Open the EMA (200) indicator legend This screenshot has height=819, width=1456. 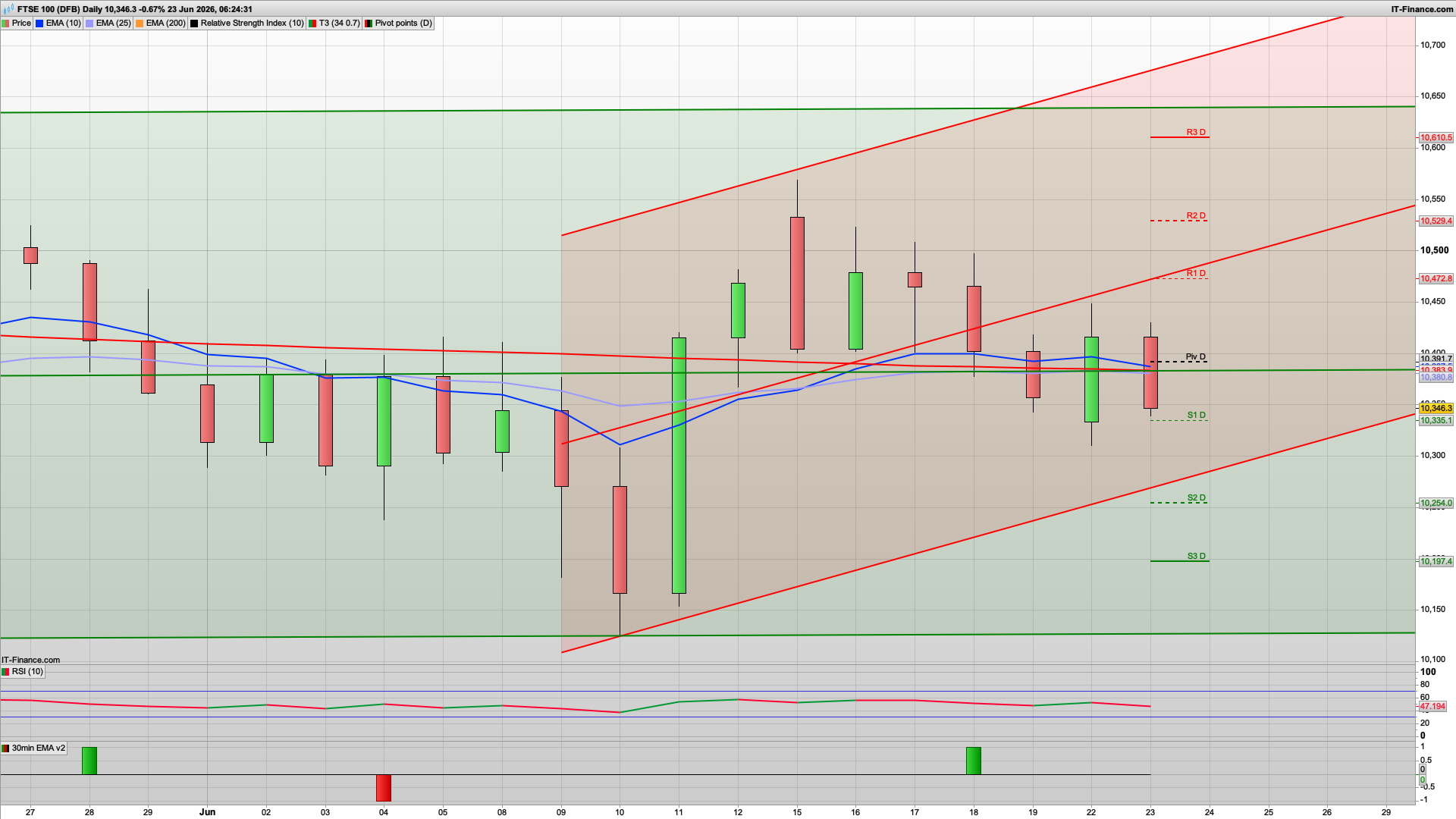(161, 24)
